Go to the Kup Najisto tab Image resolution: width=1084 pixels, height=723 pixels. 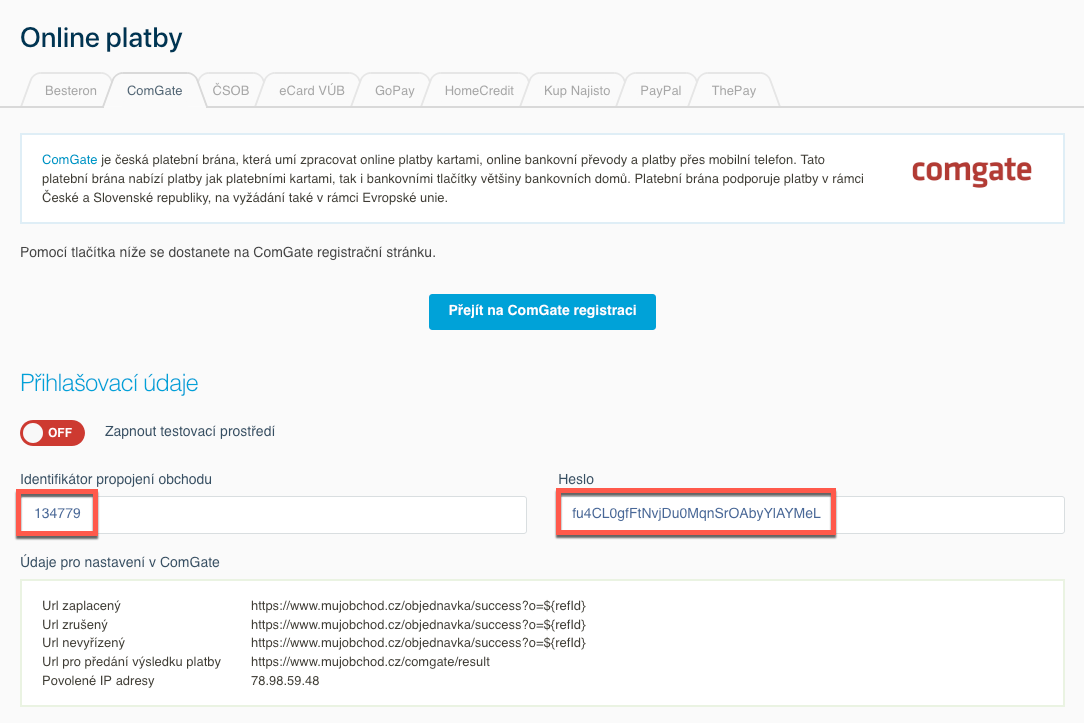pyautogui.click(x=576, y=90)
